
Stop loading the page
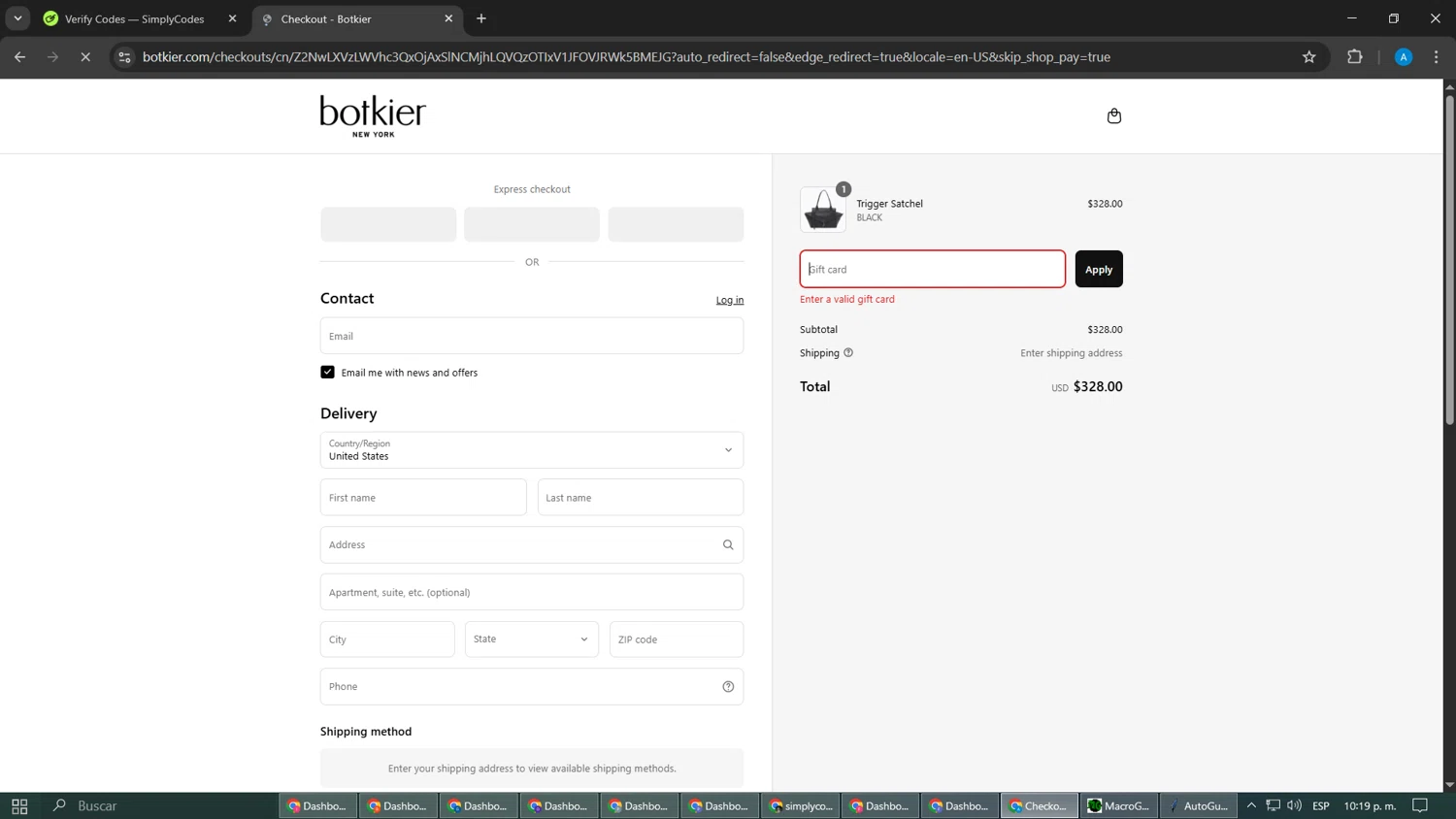pos(85,57)
